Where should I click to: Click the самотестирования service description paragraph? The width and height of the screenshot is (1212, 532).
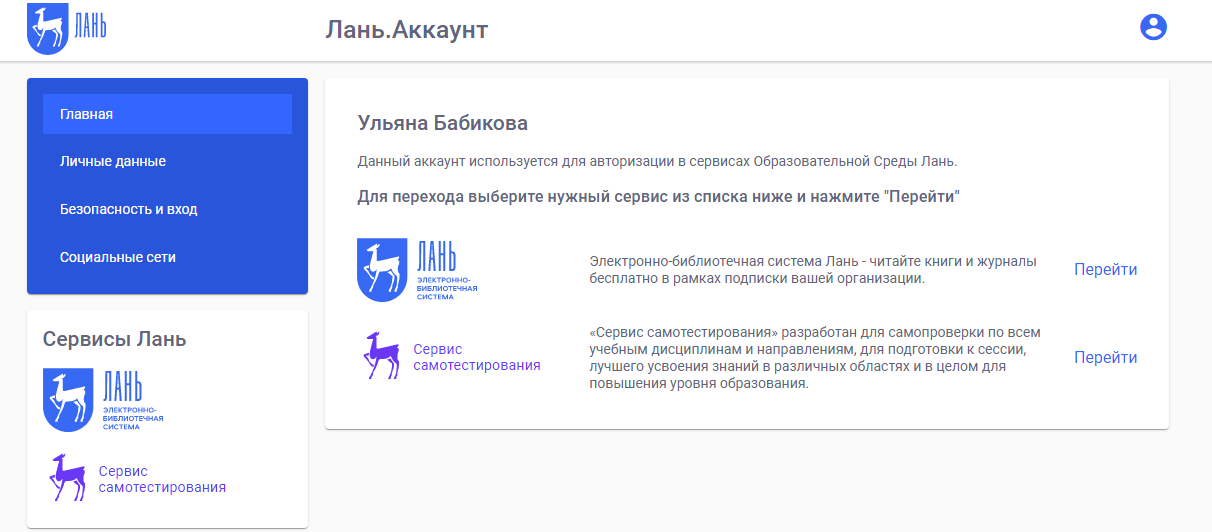click(x=815, y=357)
